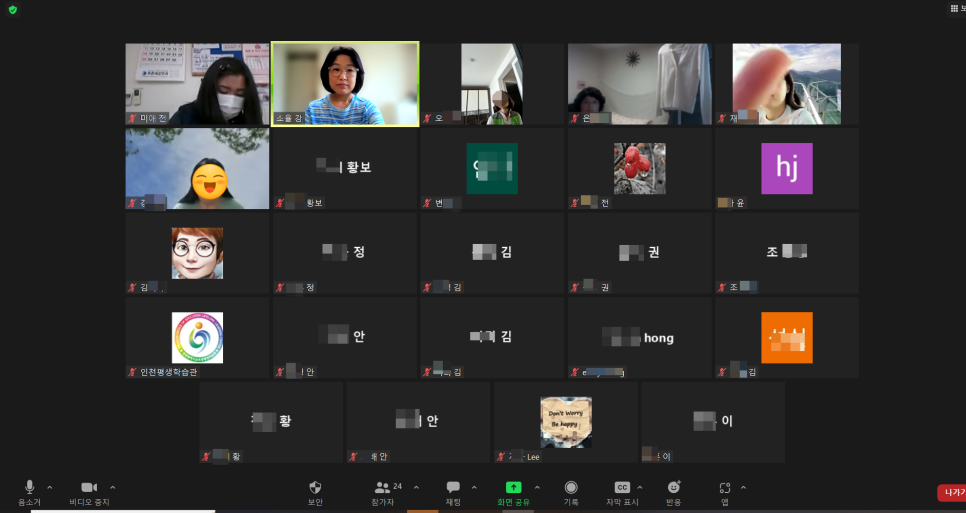Viewport: 966px width, 513px height.
Task: Click the 소율 강 name label
Action: pyautogui.click(x=288, y=118)
